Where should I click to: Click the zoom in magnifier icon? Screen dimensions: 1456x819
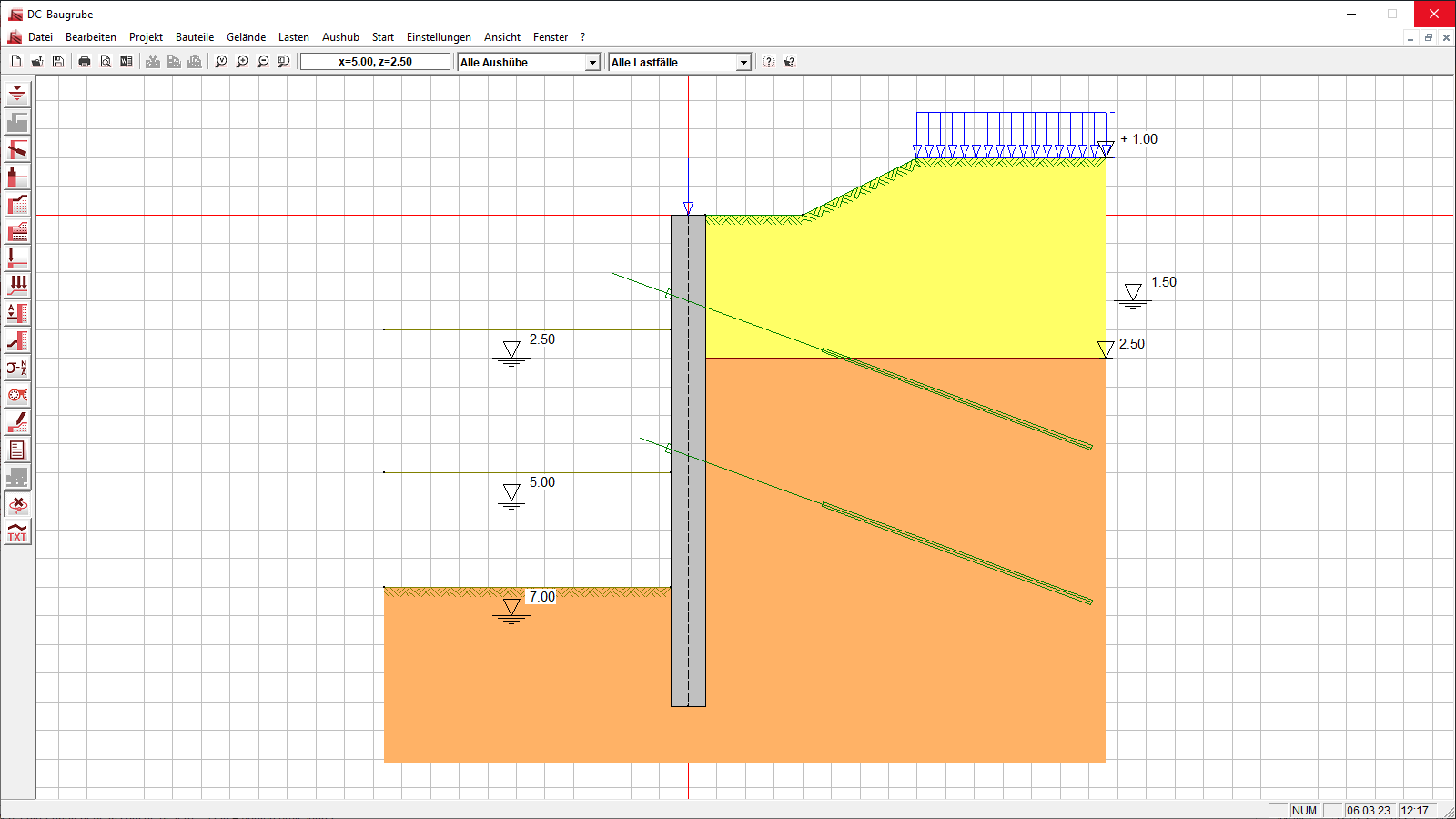(x=242, y=62)
